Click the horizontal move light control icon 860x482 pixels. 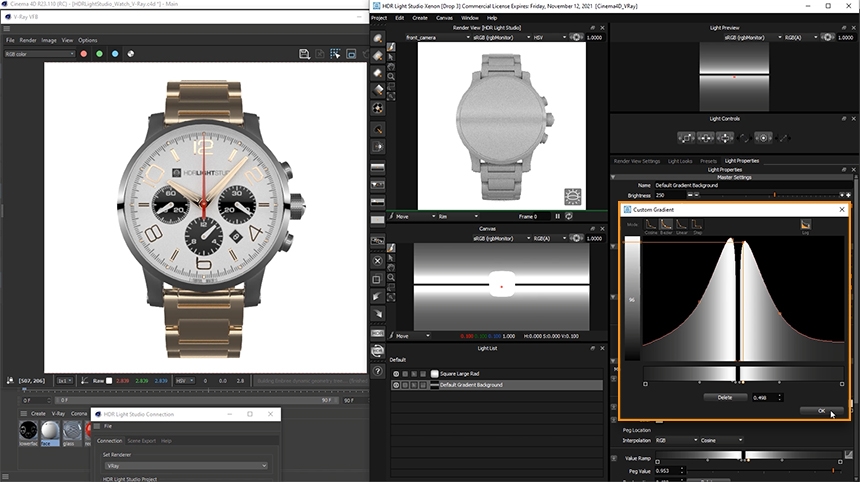705,138
